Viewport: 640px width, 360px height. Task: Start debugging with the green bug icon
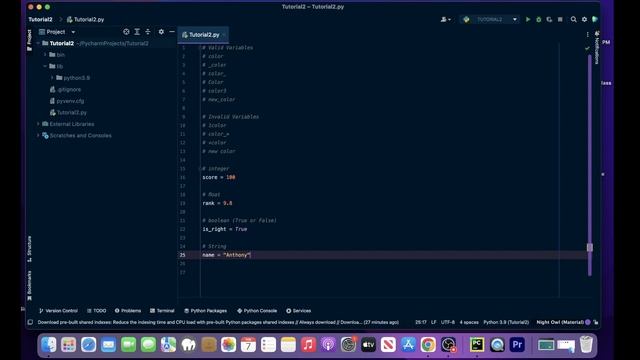[x=538, y=19]
